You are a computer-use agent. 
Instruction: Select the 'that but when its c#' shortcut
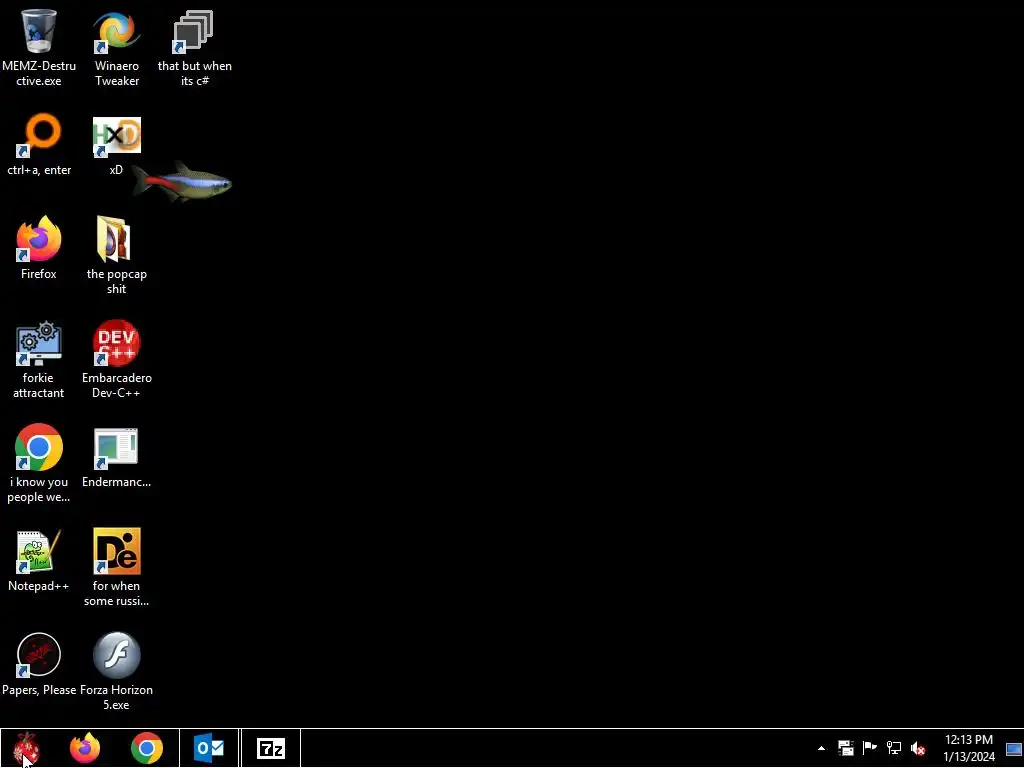coord(194,31)
